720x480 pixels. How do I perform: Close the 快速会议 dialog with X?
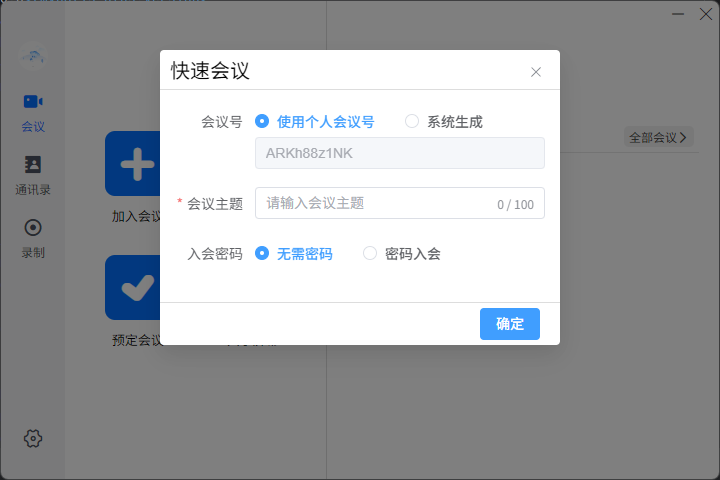tap(536, 72)
